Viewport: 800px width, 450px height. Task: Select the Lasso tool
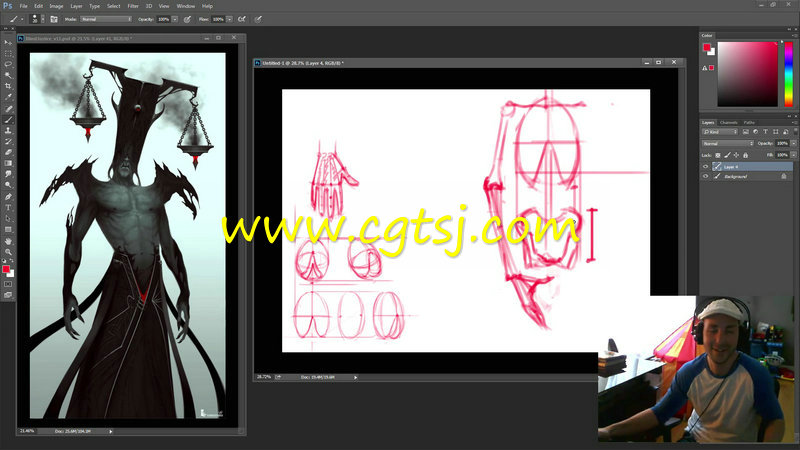[x=8, y=64]
